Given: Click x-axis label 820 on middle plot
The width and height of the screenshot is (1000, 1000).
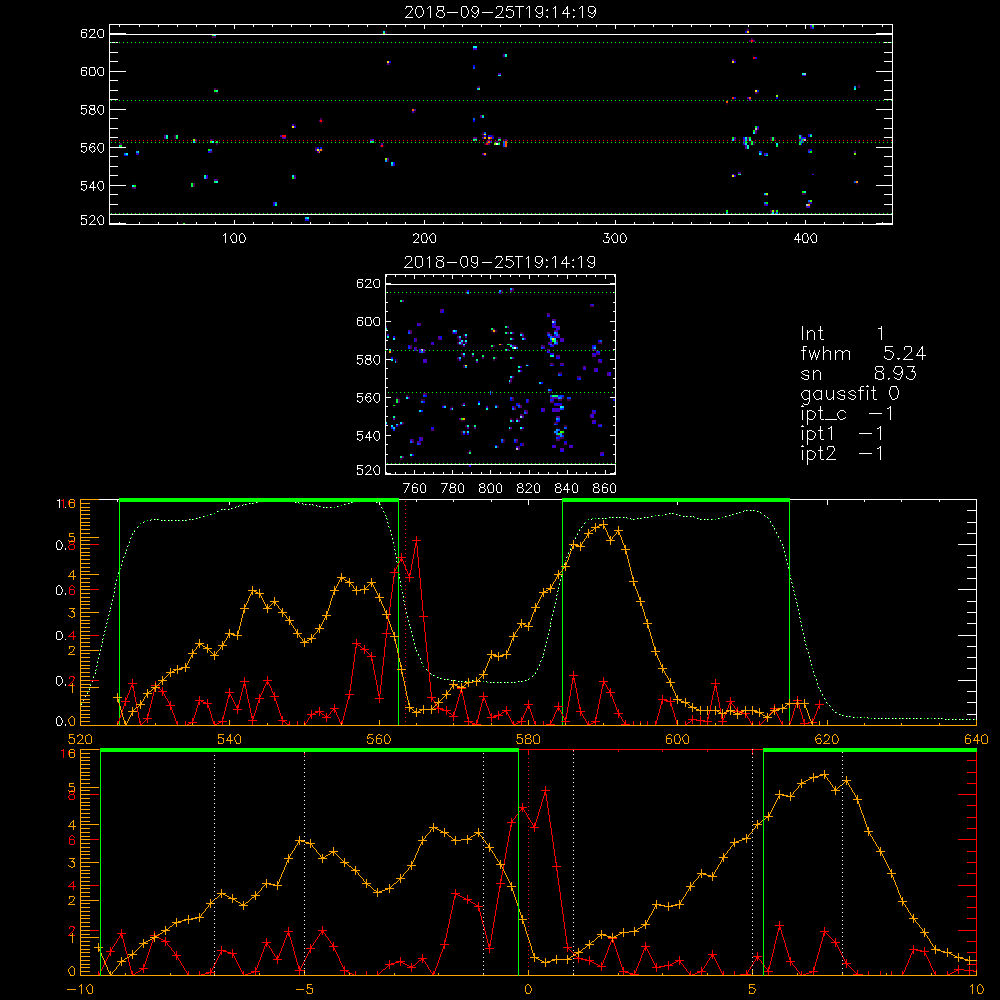Looking at the screenshot, I should 529,489.
